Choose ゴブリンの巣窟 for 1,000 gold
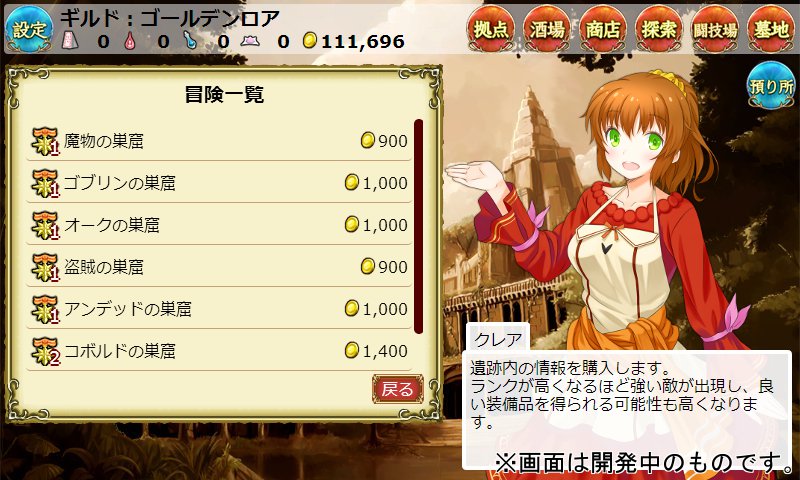Screen dimensions: 800x480 [219, 183]
